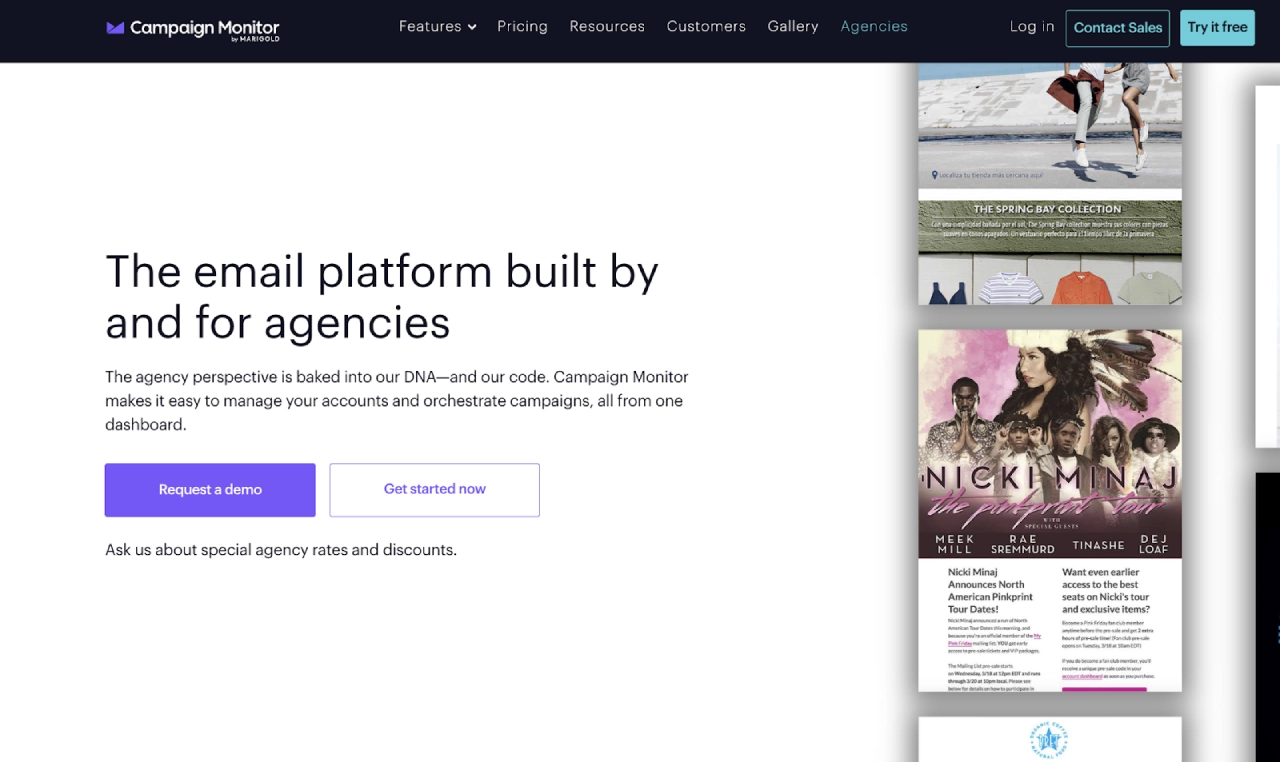
Task: Select the Agencies menu item
Action: coord(873,26)
